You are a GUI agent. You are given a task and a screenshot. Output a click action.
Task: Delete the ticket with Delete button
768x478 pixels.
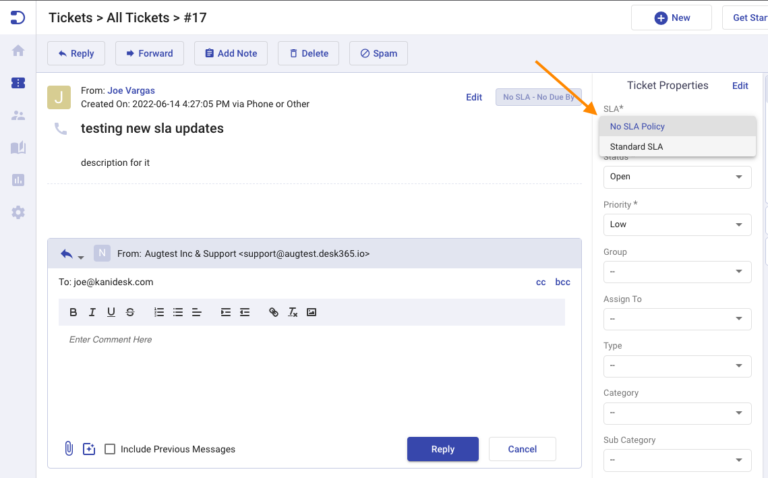tap(309, 53)
